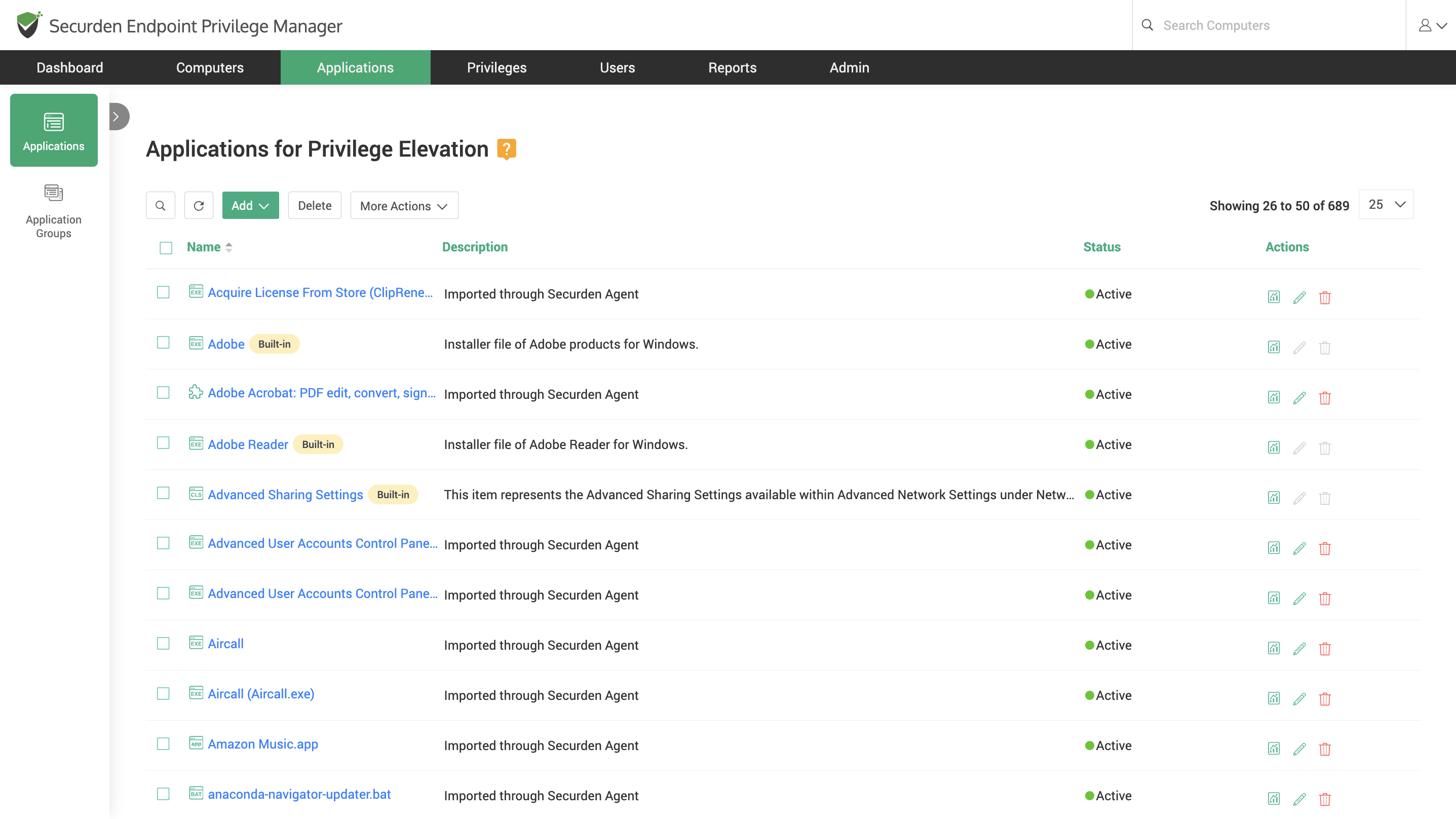1456x819 pixels.
Task: Click the search magnifier toolbar button
Action: [161, 205]
